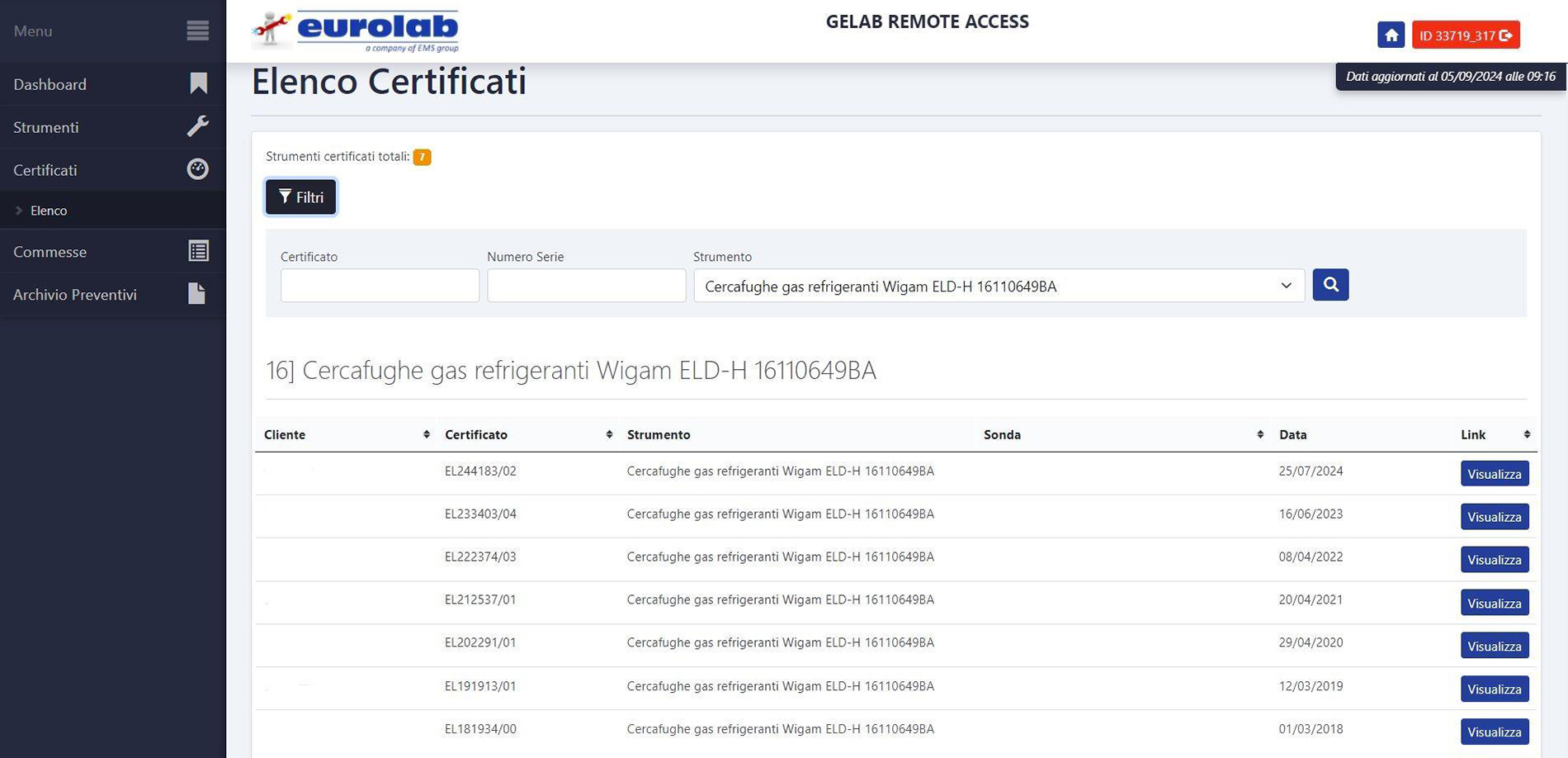Click the date 12/03/2019
The image size is (1568, 758).
point(1311,686)
